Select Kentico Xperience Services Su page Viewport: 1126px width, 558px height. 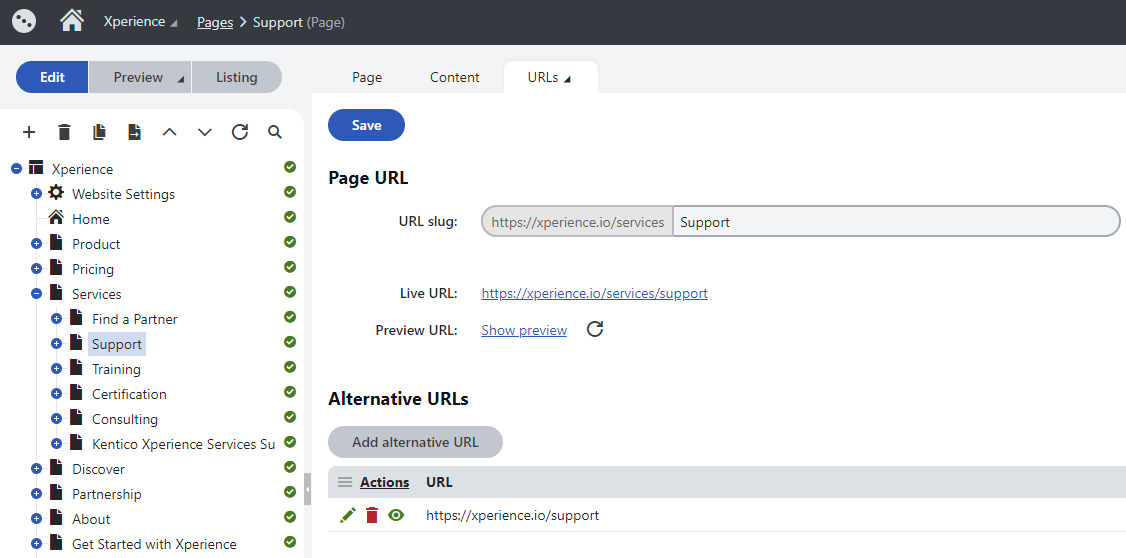(183, 445)
